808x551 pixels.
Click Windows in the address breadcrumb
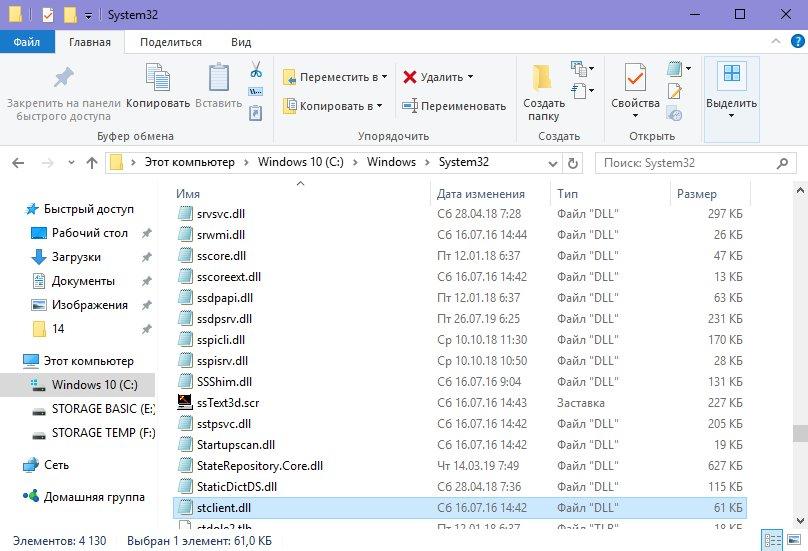coord(391,162)
